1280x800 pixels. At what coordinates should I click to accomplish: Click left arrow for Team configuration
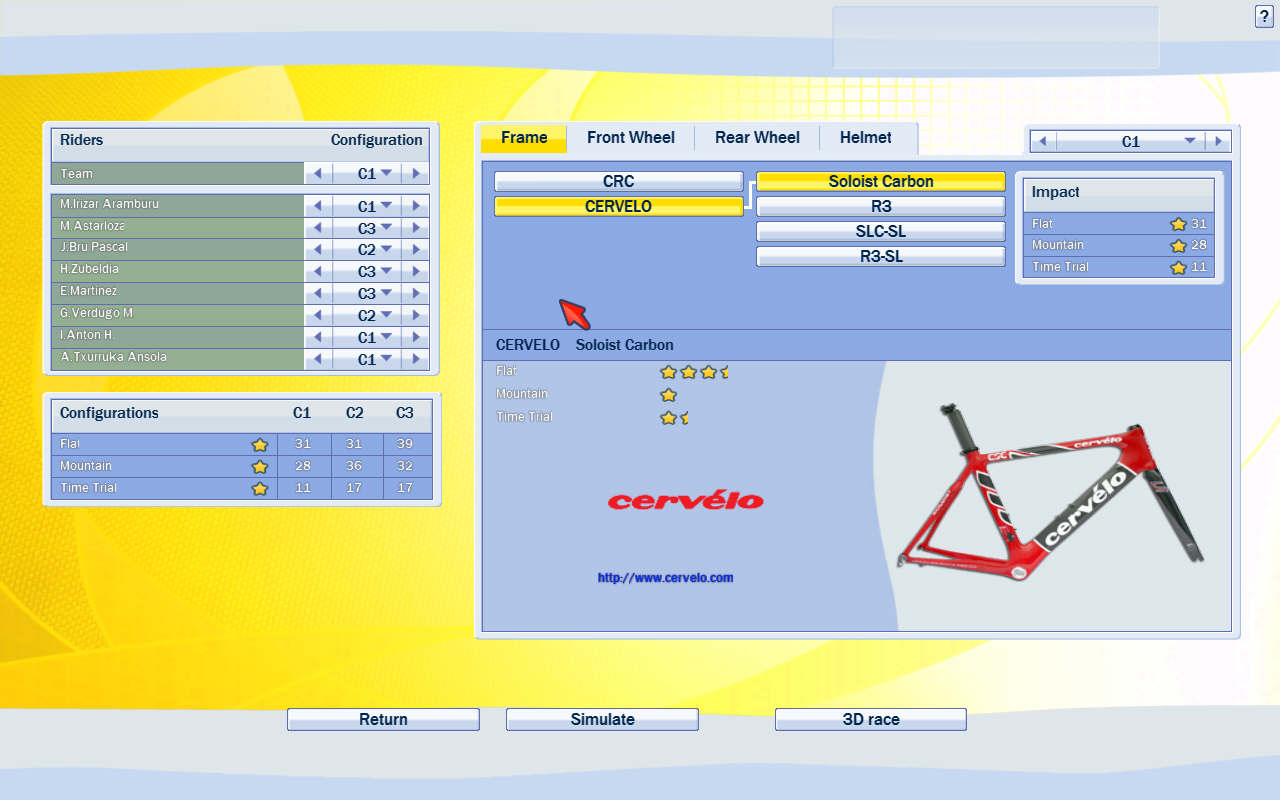318,174
